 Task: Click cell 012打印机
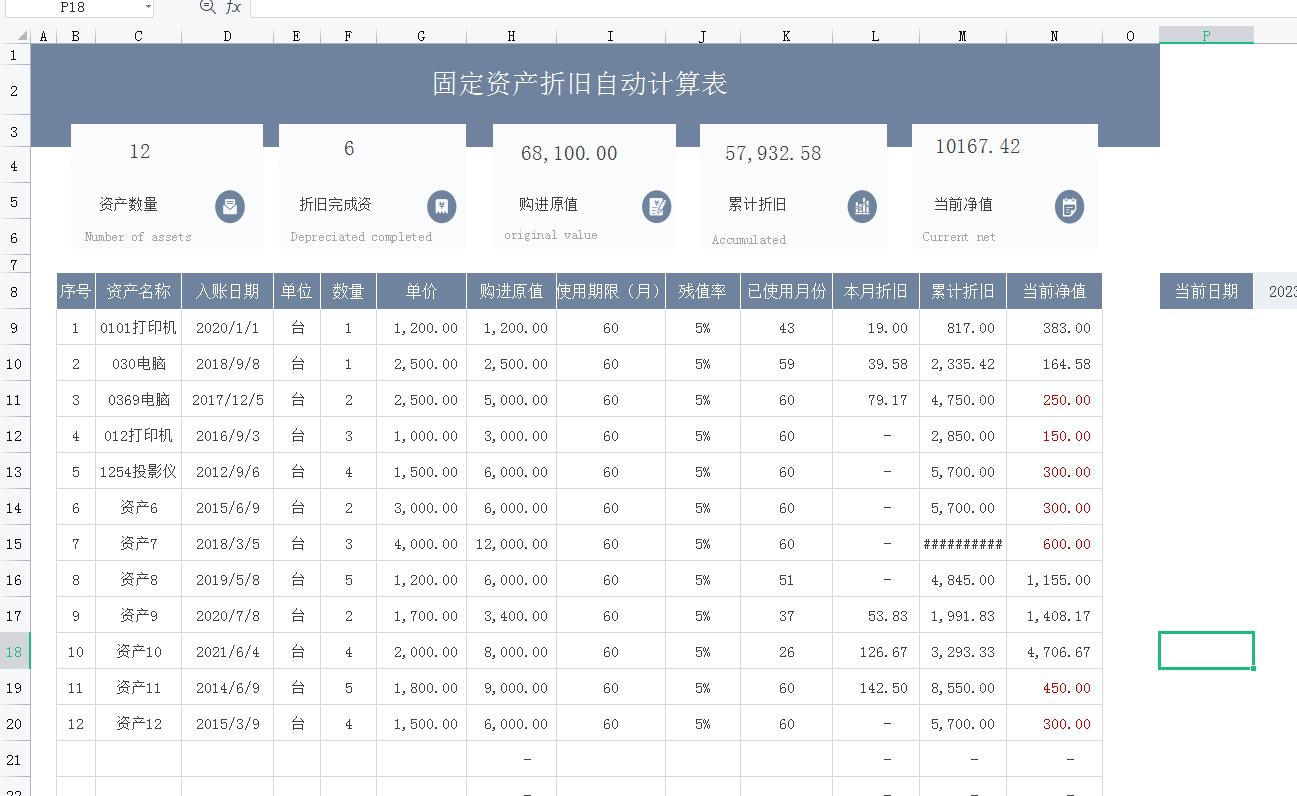pyautogui.click(x=138, y=436)
